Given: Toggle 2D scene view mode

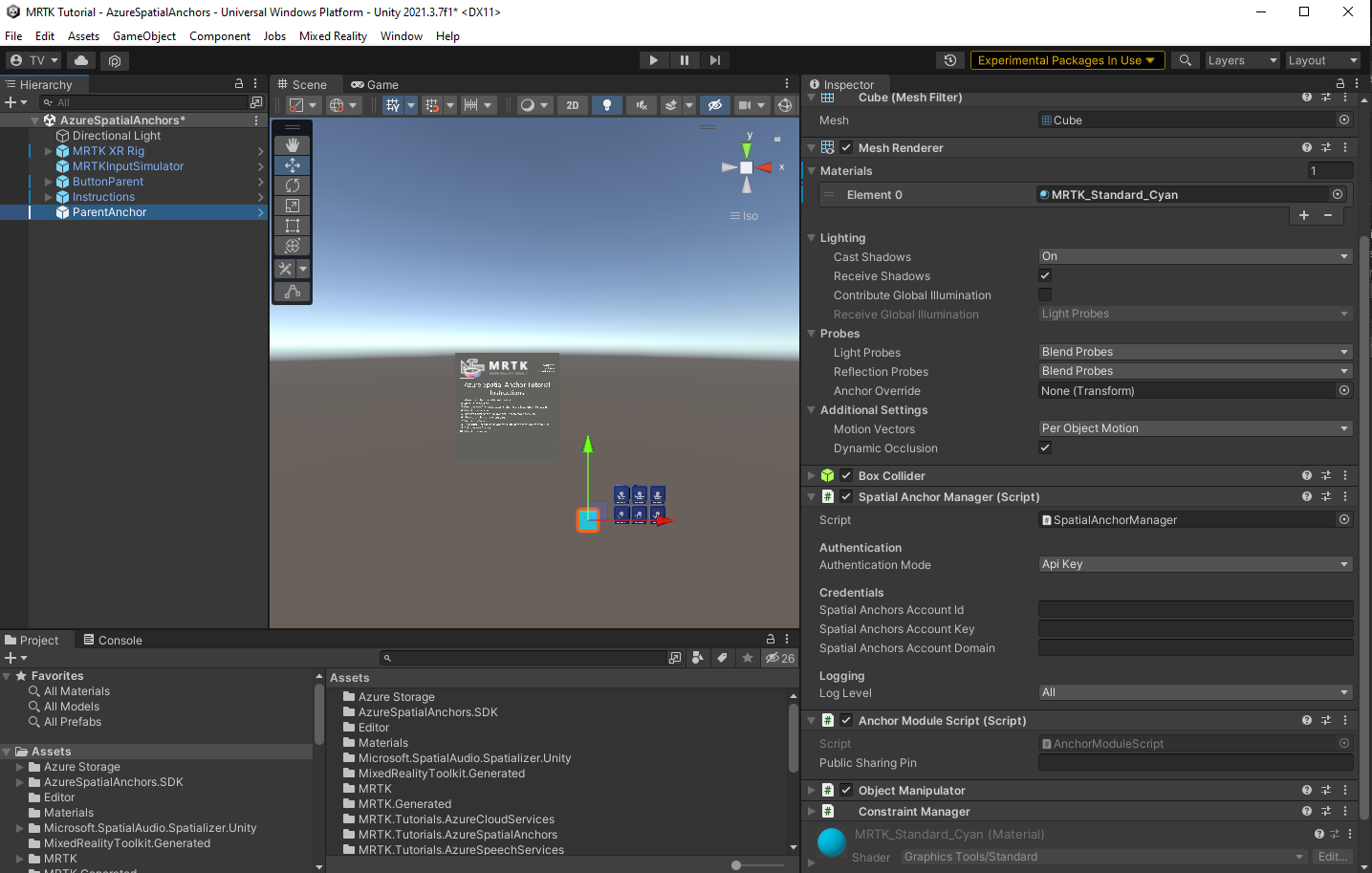Looking at the screenshot, I should click(x=573, y=105).
